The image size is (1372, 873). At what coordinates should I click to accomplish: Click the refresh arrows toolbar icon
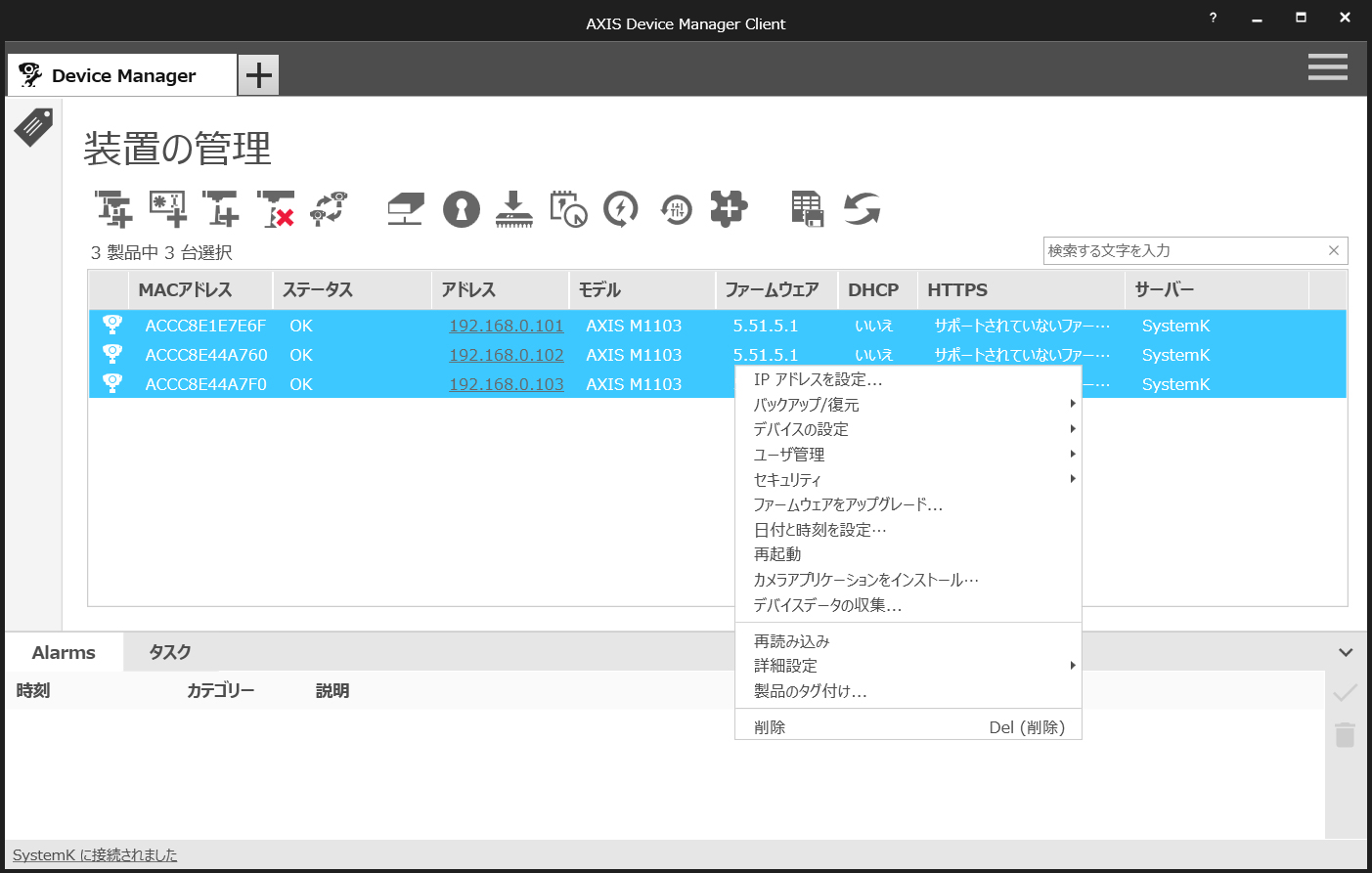click(x=862, y=209)
